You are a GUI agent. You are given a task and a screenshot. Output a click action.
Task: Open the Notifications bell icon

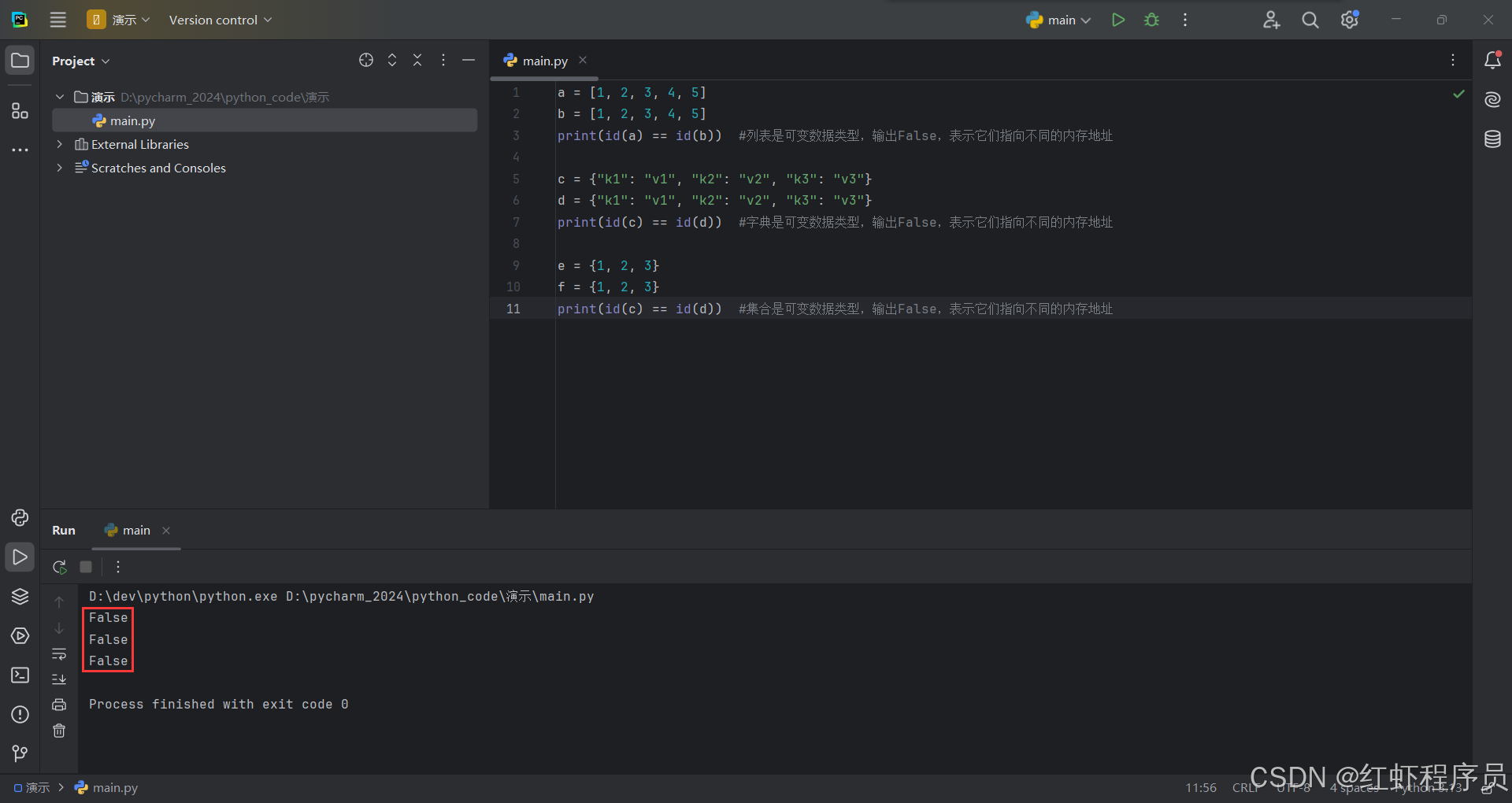click(1492, 60)
